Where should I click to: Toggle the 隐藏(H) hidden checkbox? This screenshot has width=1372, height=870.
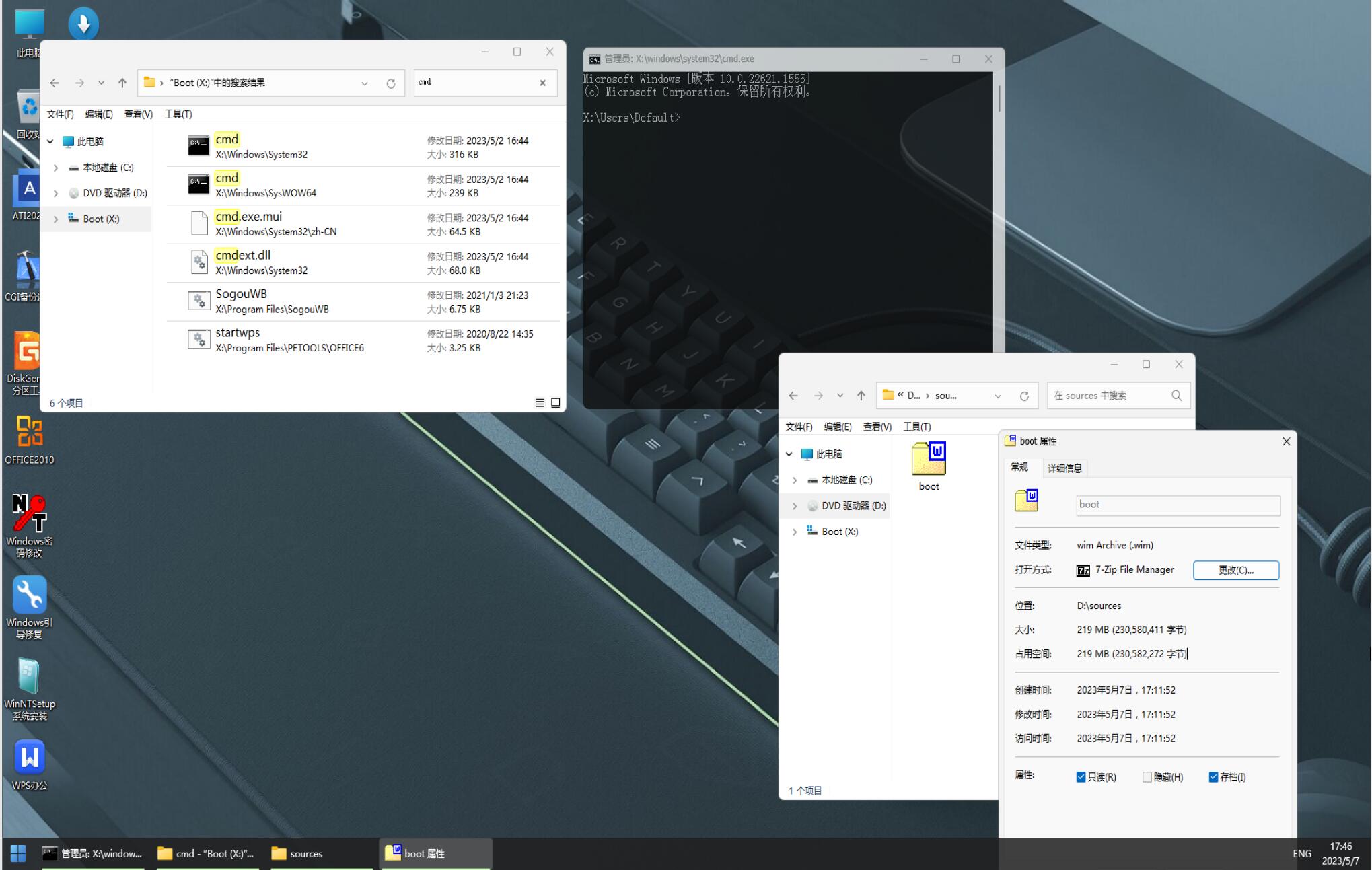point(1147,776)
